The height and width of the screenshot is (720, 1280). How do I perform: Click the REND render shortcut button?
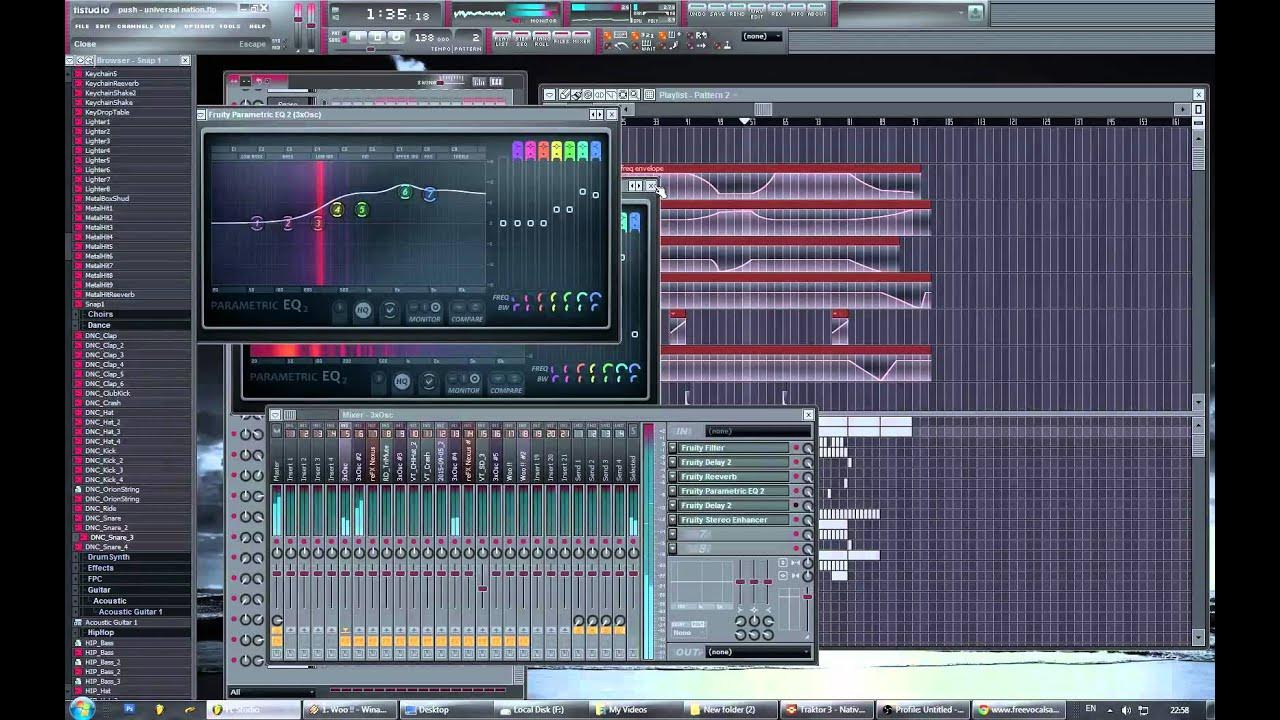click(x=737, y=11)
